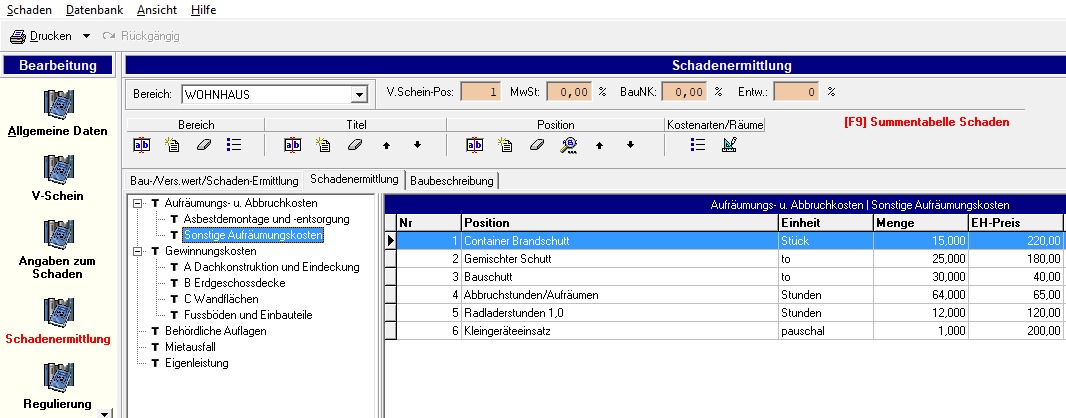The width and height of the screenshot is (1066, 418).
Task: Click the list icon under Bereich
Action: tap(234, 144)
